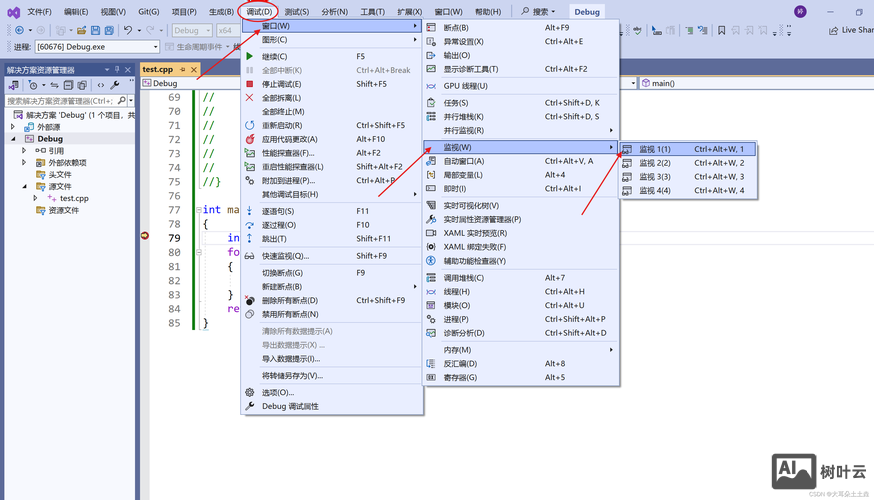Click the red Stop Debugging (停止调试) icon
The height and width of the screenshot is (500, 874).
(x=249, y=84)
